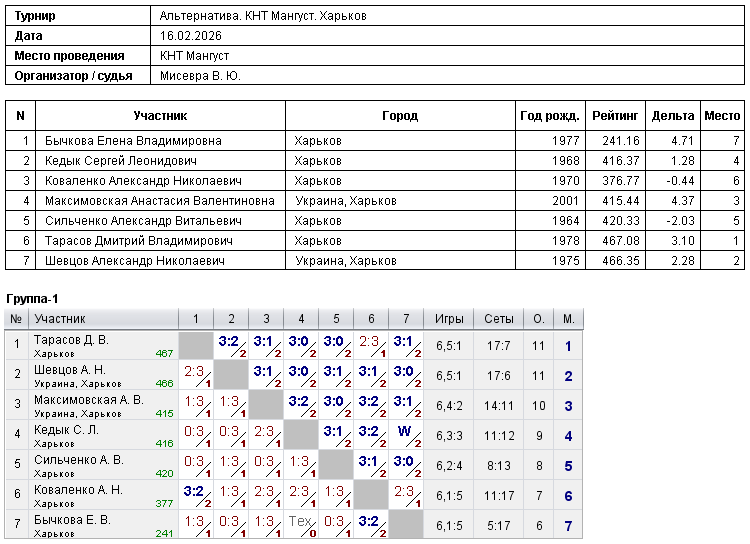Select the Рейтинг column header
The width and height of the screenshot is (750, 544).
615,116
